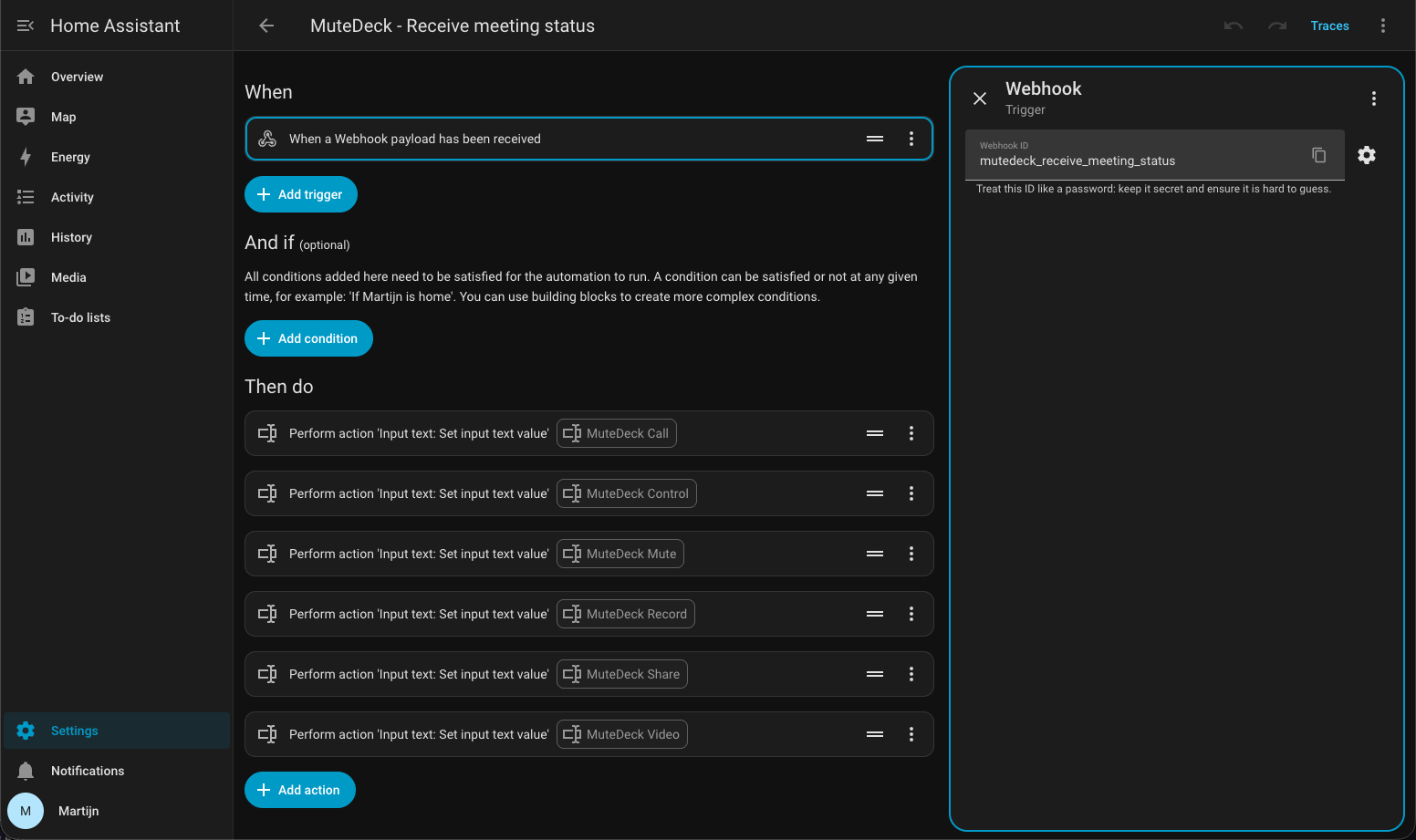This screenshot has height=840, width=1416.
Task: Close the Webhook trigger side panel
Action: point(980,99)
